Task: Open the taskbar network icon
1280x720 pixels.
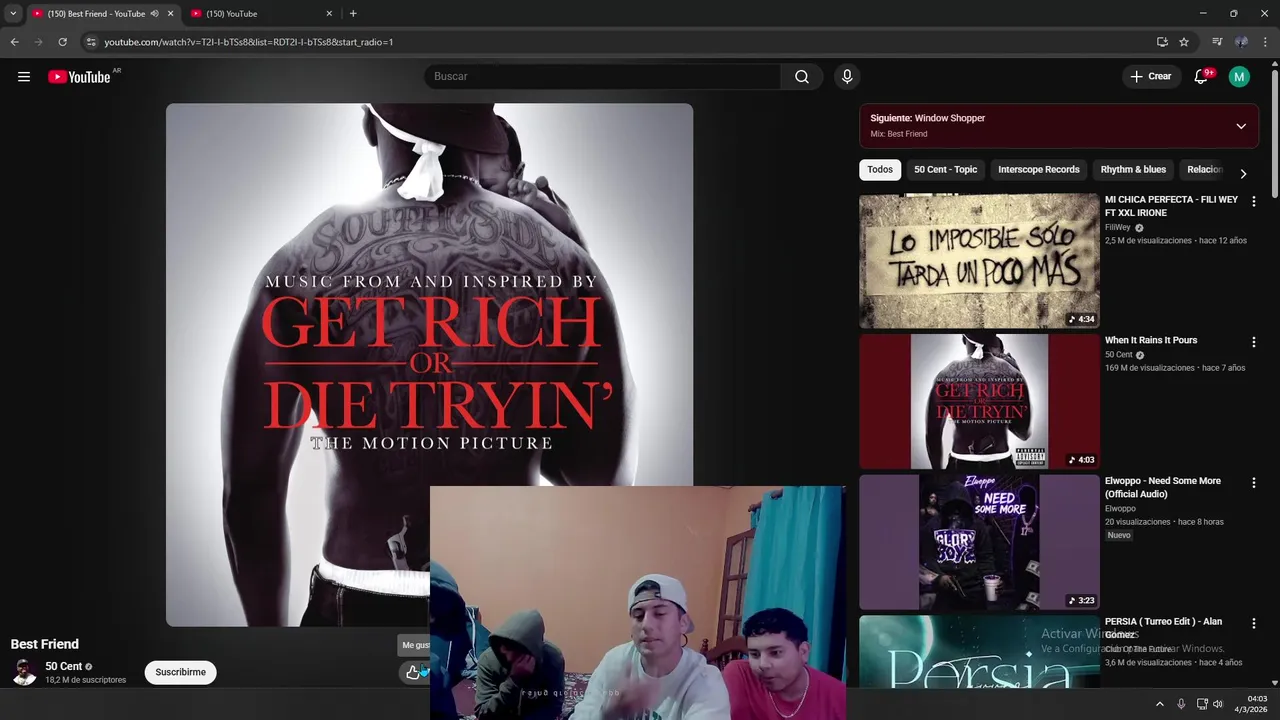Action: click(x=1202, y=704)
